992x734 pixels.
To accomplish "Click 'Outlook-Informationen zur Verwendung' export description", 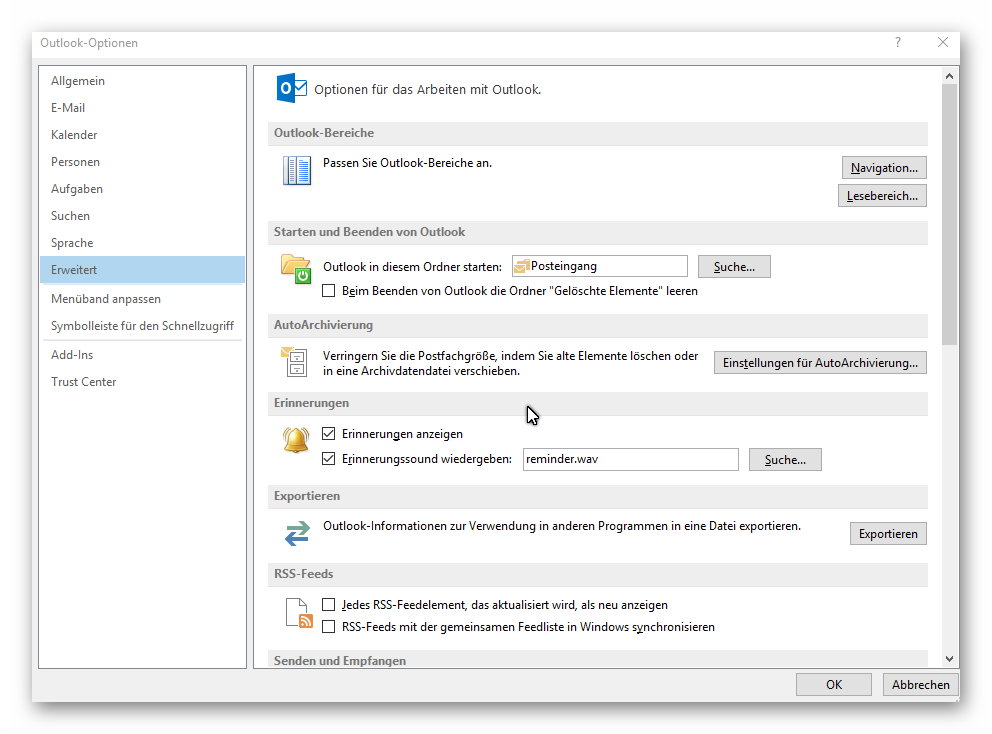I will point(562,526).
